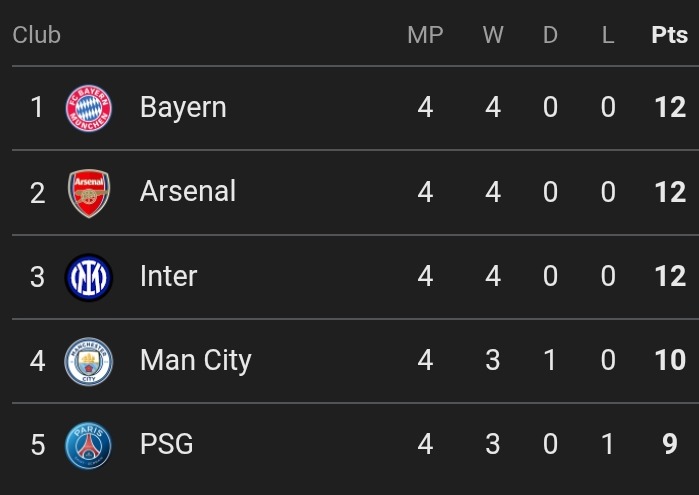Select the Inter team name
The width and height of the screenshot is (699, 495).
pos(169,276)
